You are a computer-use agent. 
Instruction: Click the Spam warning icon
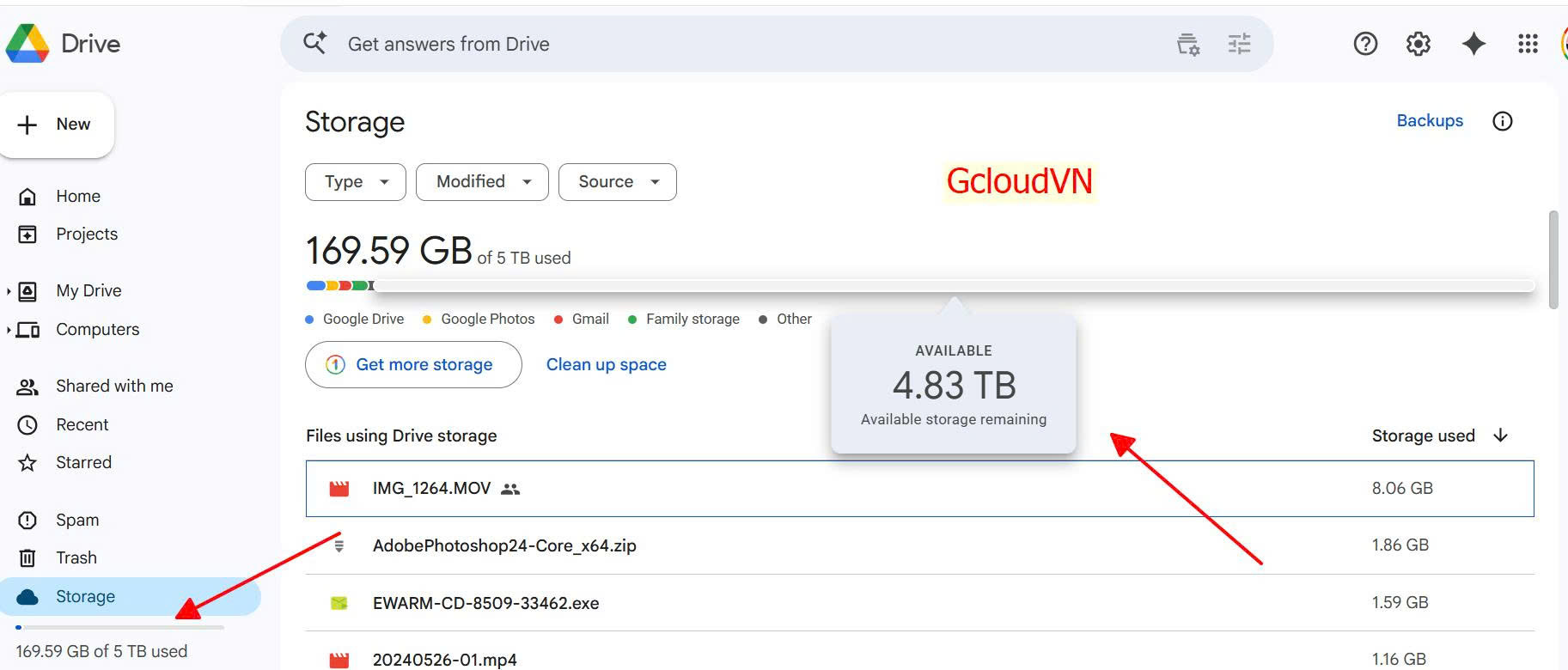tap(27, 521)
